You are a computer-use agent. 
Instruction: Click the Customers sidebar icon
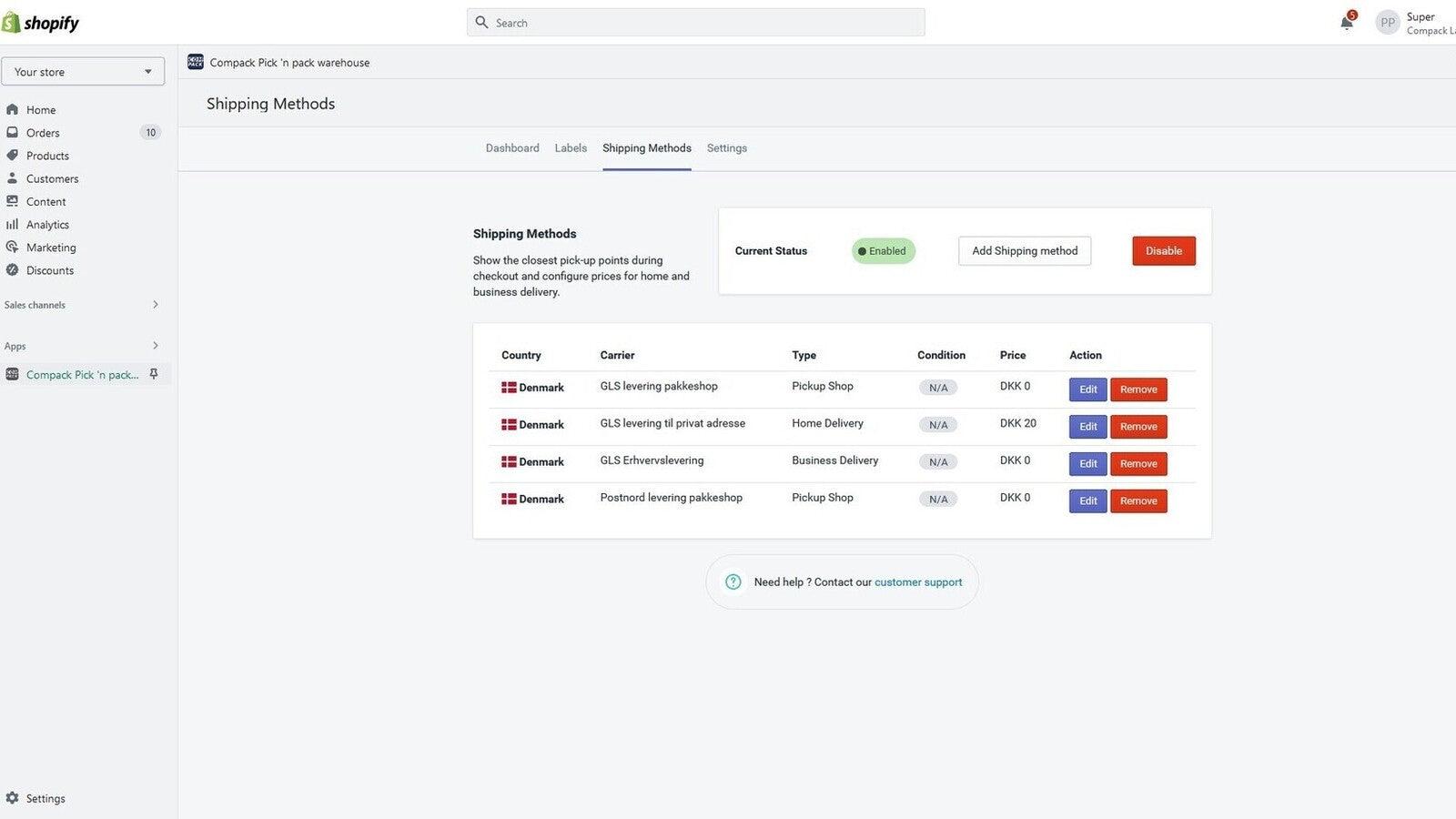(x=12, y=178)
